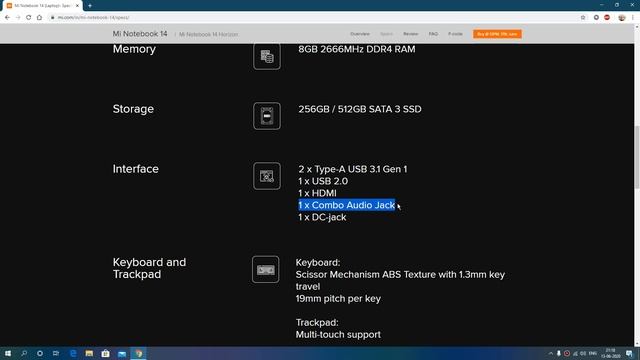Click '19mm pitch per key' text
The width and height of the screenshot is (640, 360).
coord(338,298)
